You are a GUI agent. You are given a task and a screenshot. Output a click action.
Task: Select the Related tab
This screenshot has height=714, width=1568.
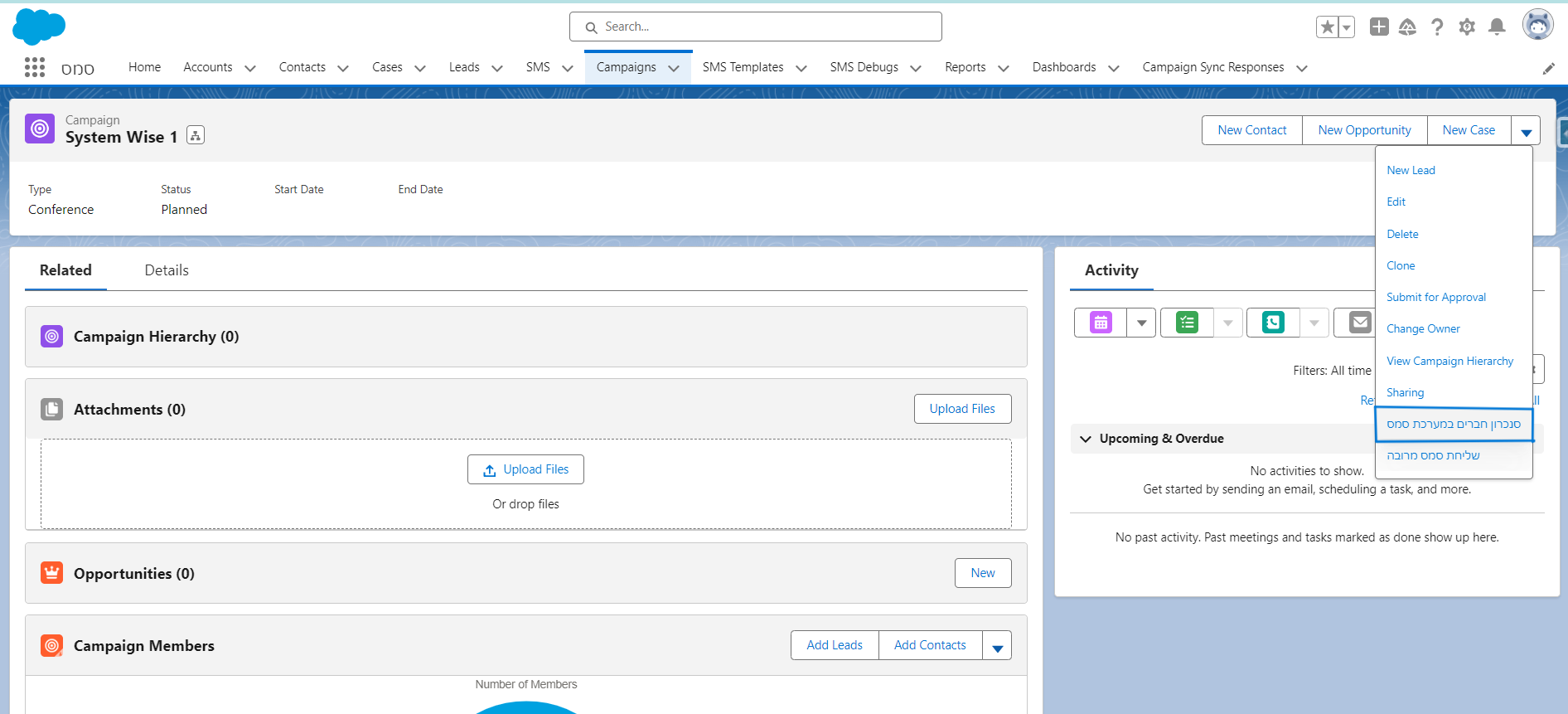[65, 270]
